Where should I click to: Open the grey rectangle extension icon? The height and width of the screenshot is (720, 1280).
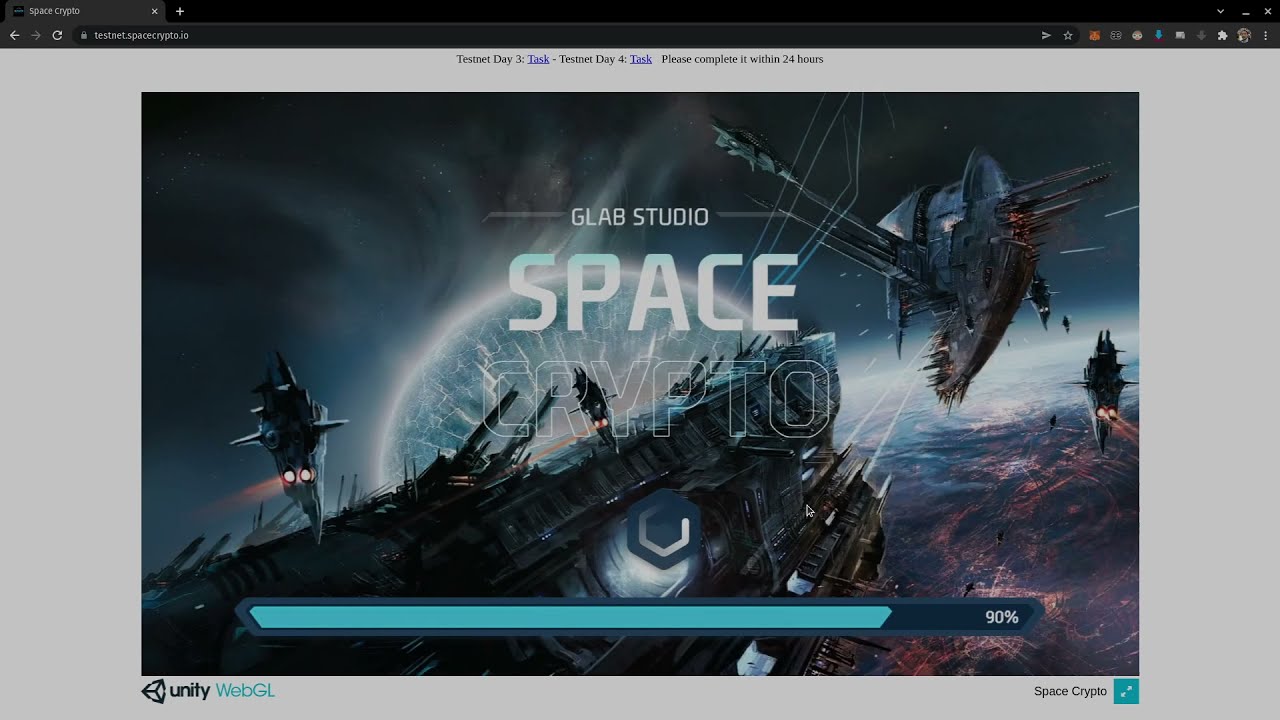coord(1180,35)
